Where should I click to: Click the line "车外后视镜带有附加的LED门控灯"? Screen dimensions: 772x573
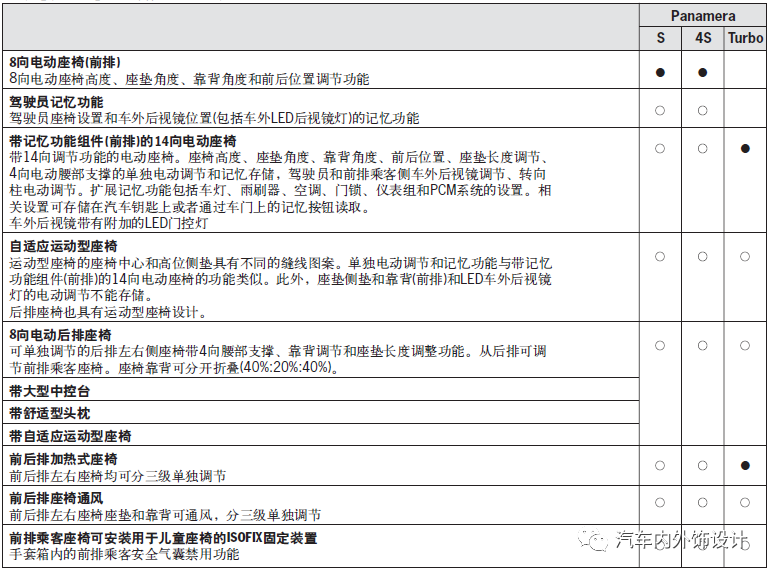(108, 223)
